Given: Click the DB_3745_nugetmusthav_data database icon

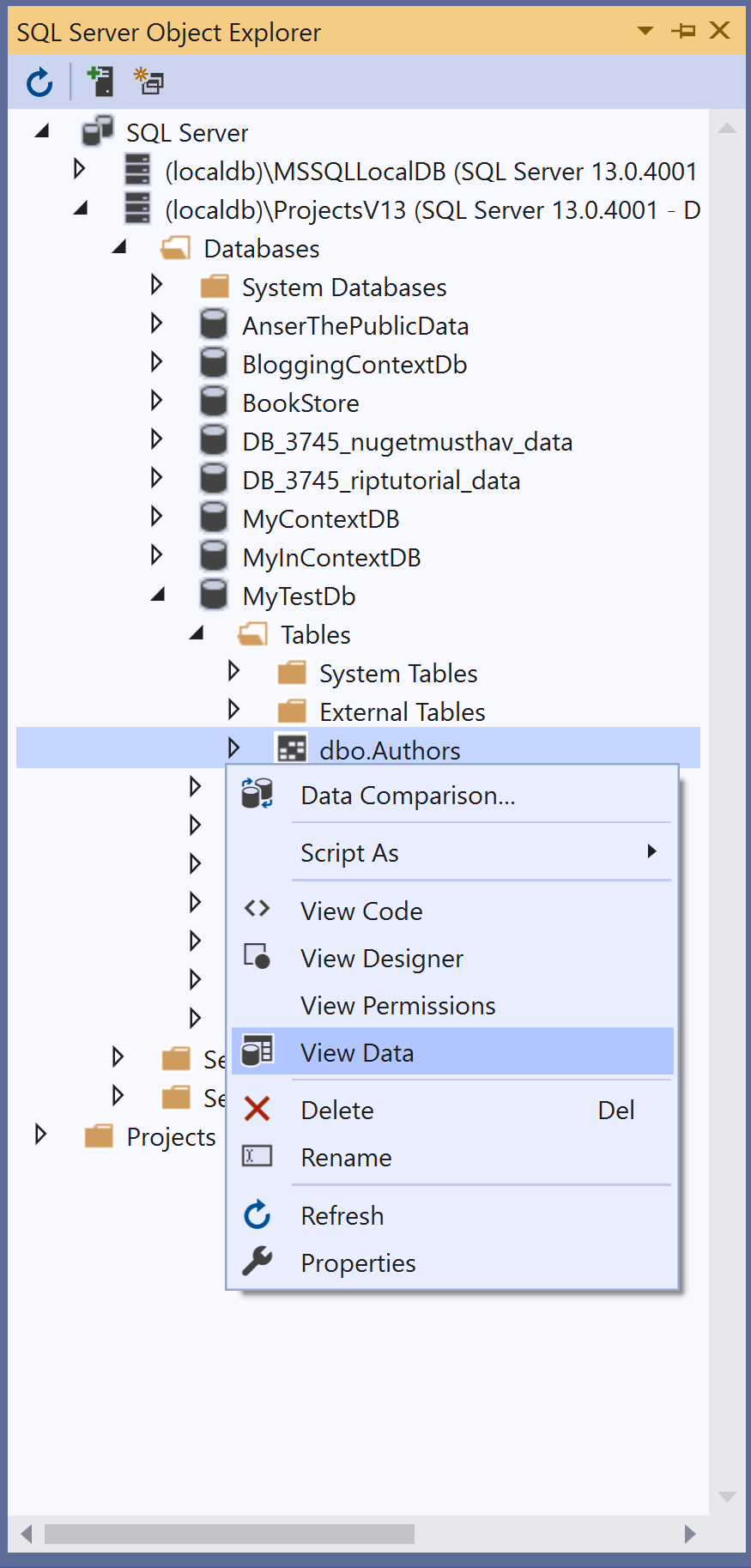Looking at the screenshot, I should [214, 440].
